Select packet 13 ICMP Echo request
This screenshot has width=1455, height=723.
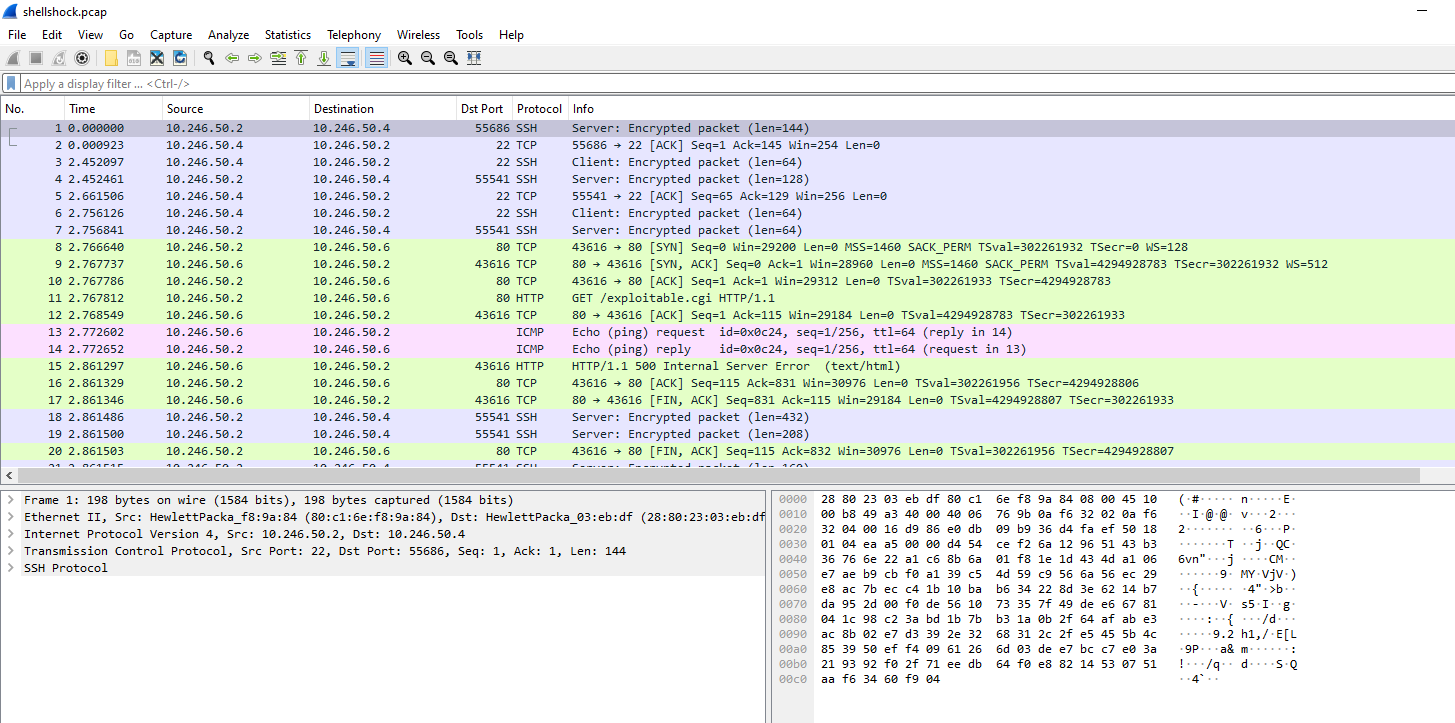[x=727, y=332]
